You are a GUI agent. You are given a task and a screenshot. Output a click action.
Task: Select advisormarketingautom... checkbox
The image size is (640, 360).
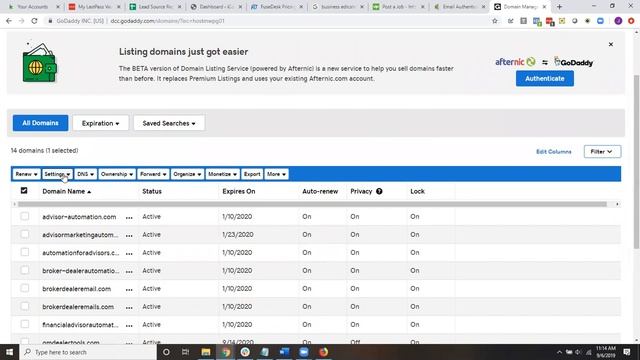24,234
